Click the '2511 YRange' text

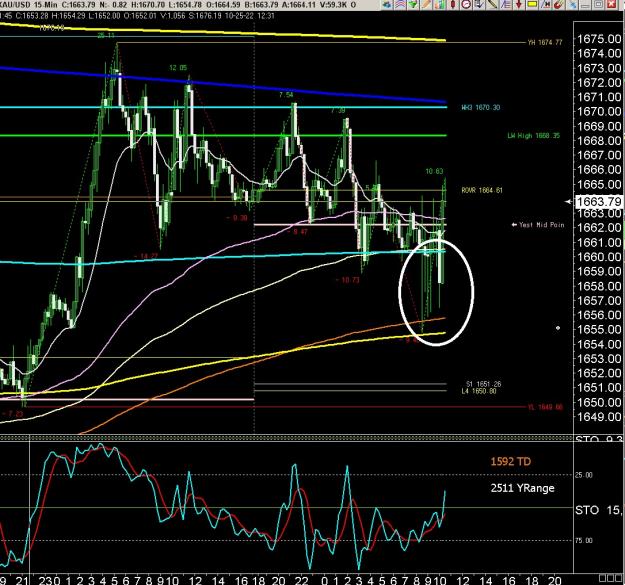coord(523,488)
